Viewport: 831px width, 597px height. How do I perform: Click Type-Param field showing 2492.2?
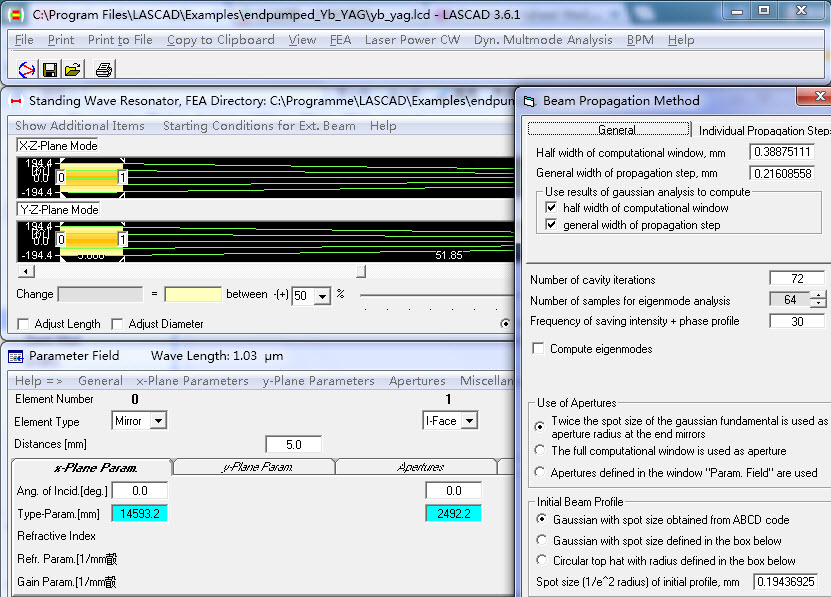pos(453,513)
